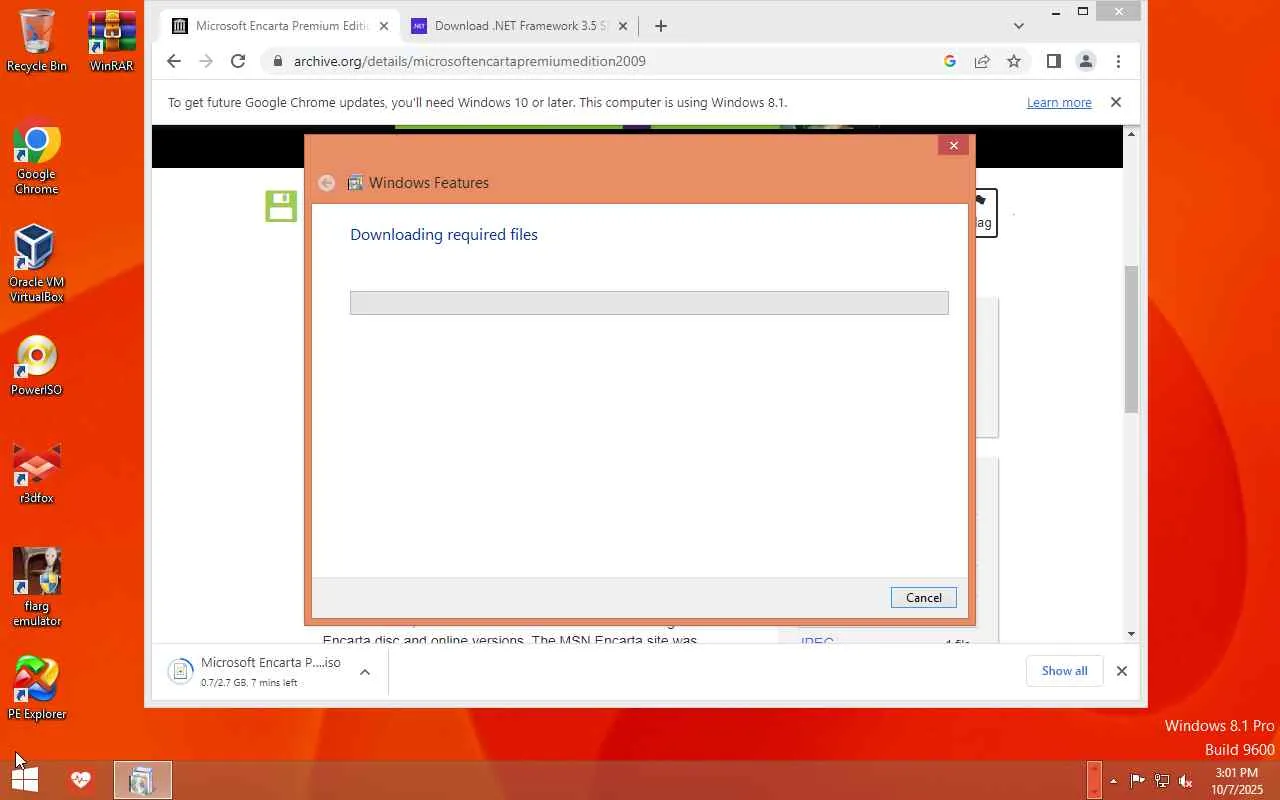Switch to the Download .NET Framework 3.5 tab

[x=520, y=26]
